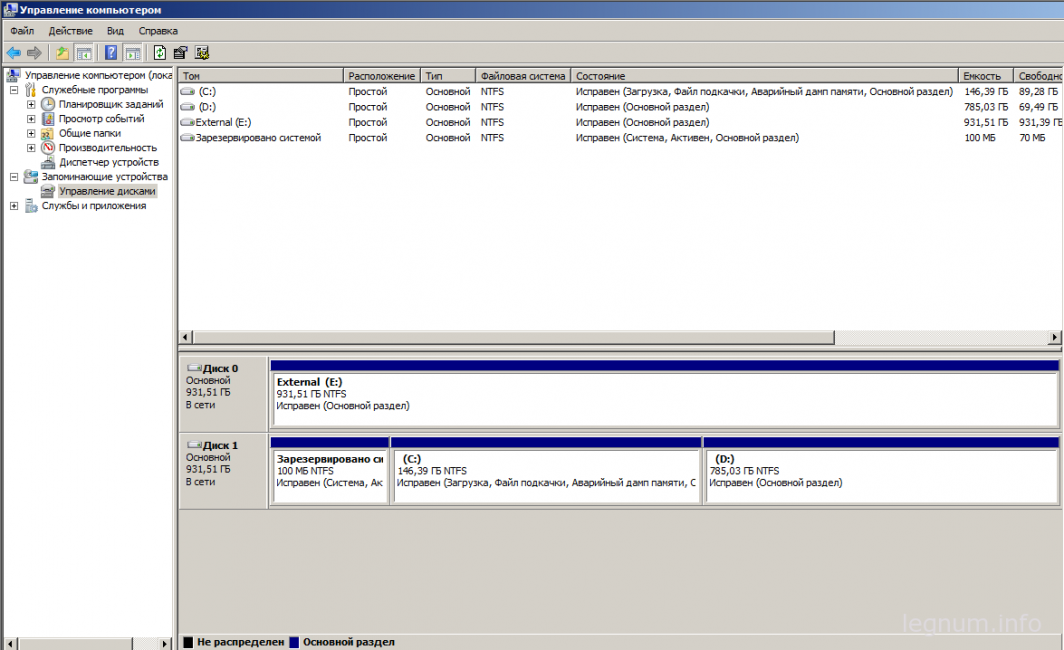Click the Properties toolbar icon
This screenshot has width=1064, height=650.
point(180,53)
